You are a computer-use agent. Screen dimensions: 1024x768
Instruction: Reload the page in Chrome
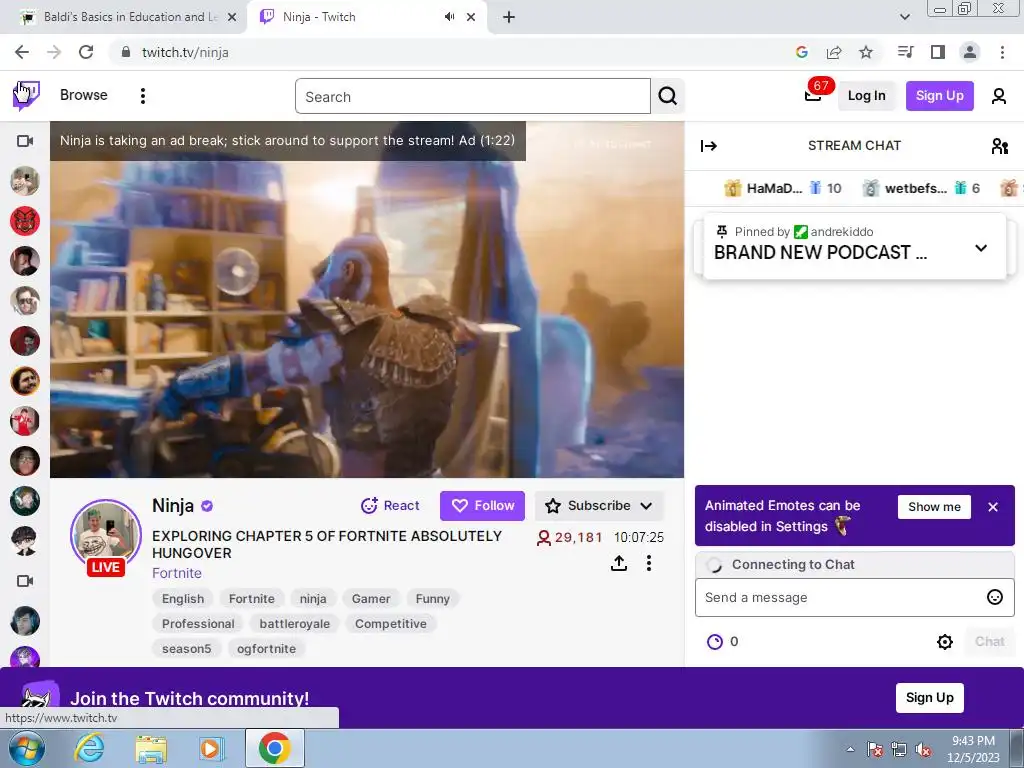tap(86, 52)
